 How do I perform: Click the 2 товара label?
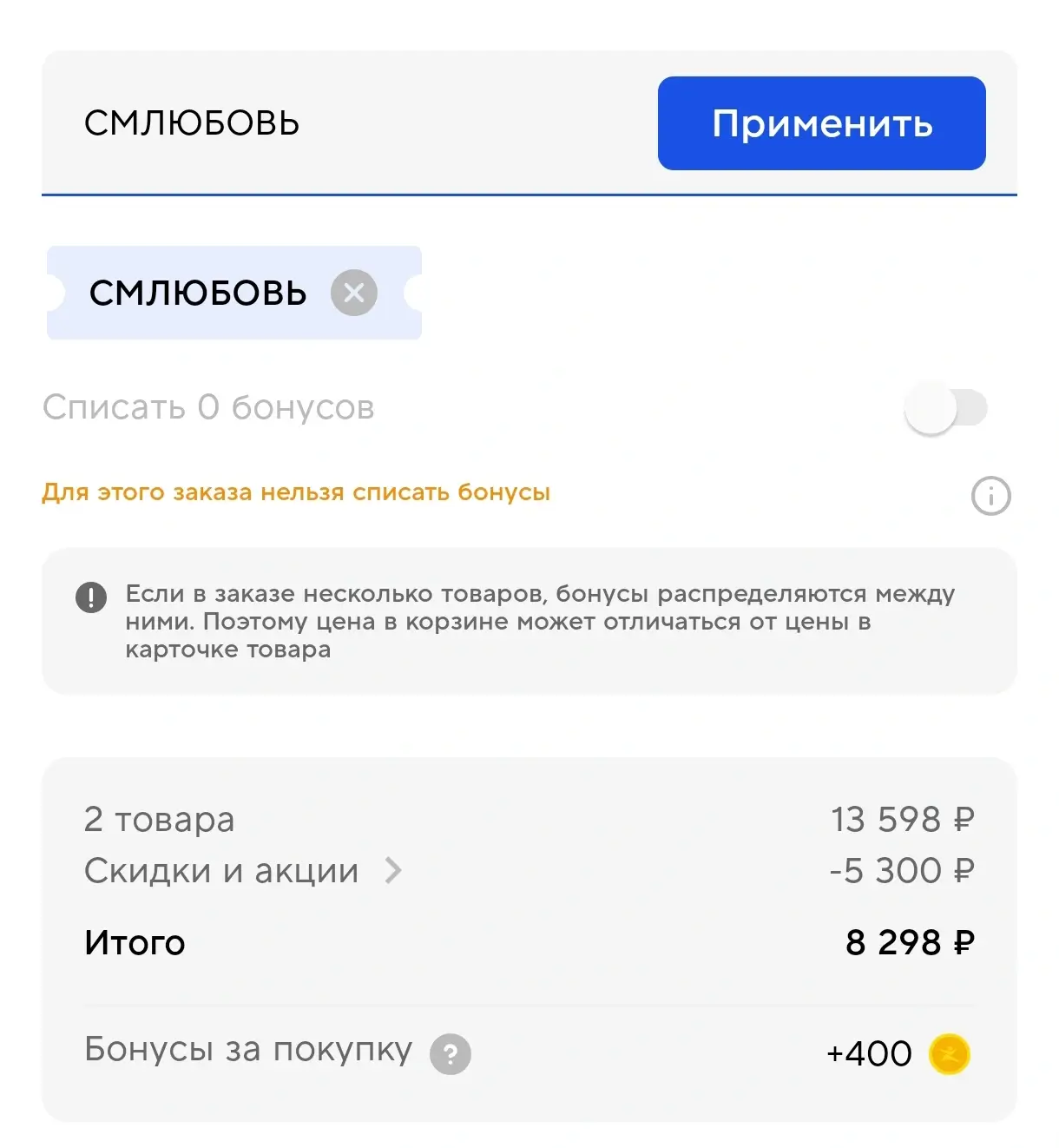pos(160,820)
